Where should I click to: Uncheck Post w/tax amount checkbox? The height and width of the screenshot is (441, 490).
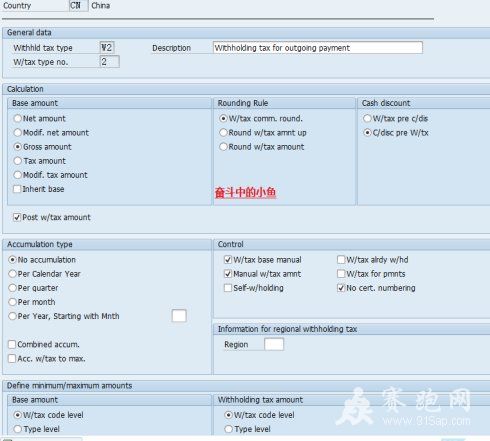pos(17,217)
